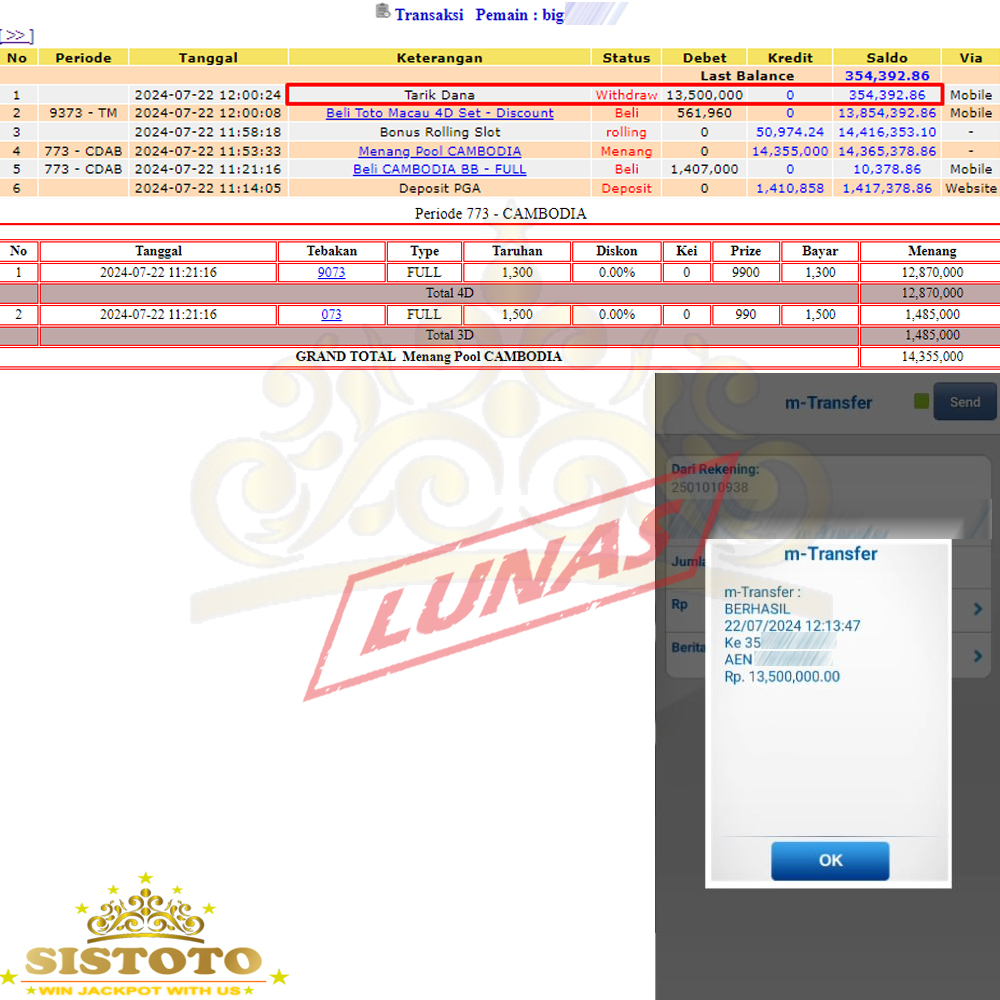Click the 9073 tebakan link
This screenshot has width=1000, height=1000.
click(x=331, y=272)
